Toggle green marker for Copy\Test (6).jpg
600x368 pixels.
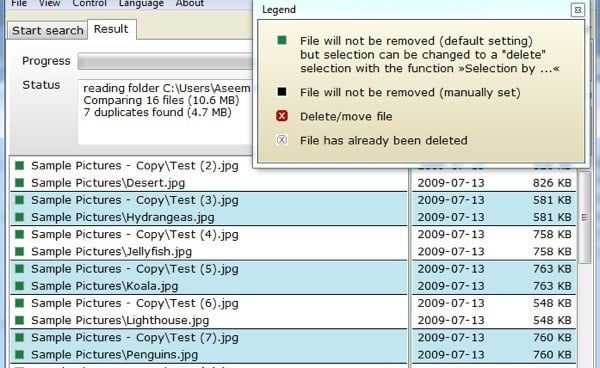coord(19,303)
